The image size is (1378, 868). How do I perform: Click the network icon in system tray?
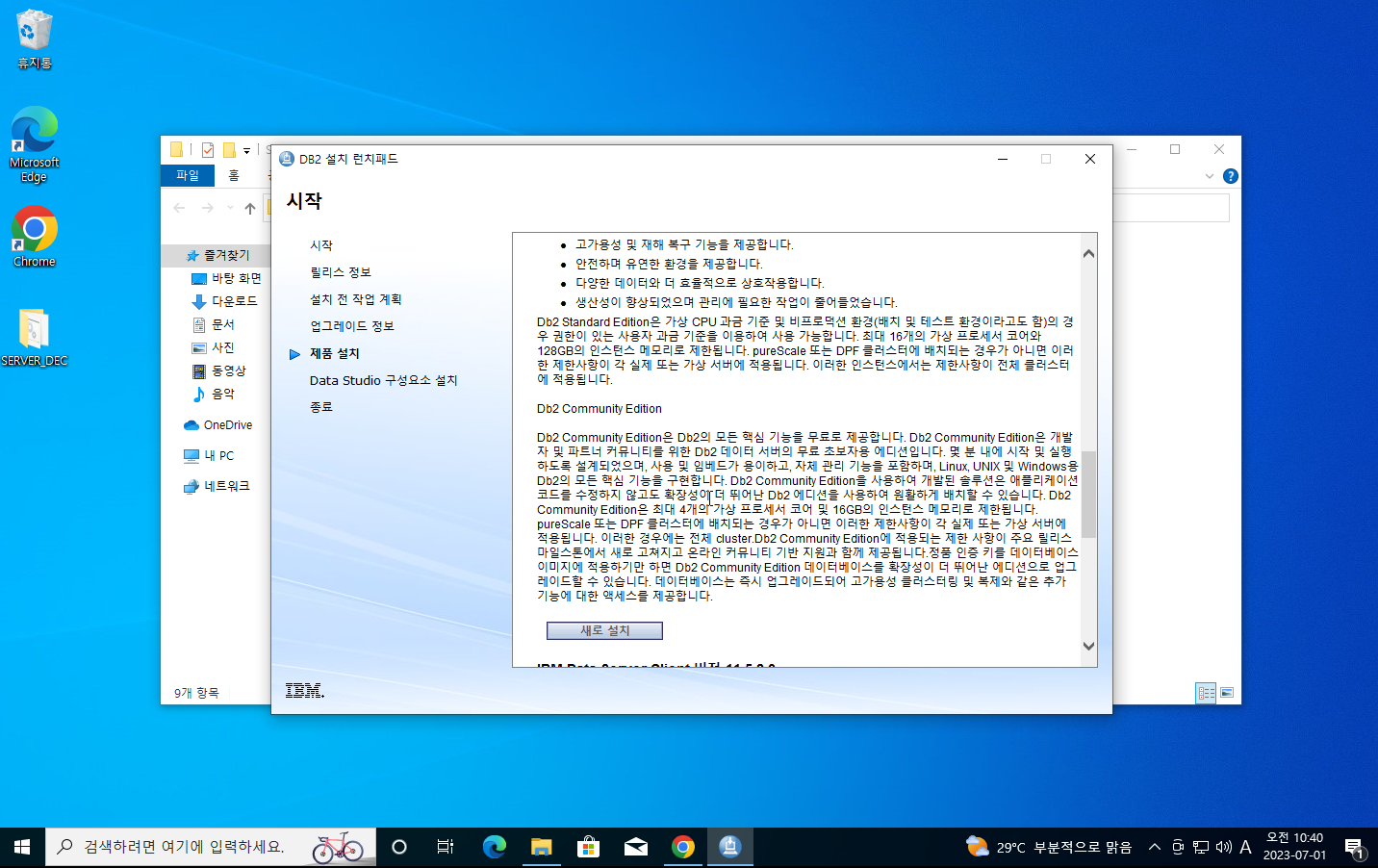click(1200, 847)
